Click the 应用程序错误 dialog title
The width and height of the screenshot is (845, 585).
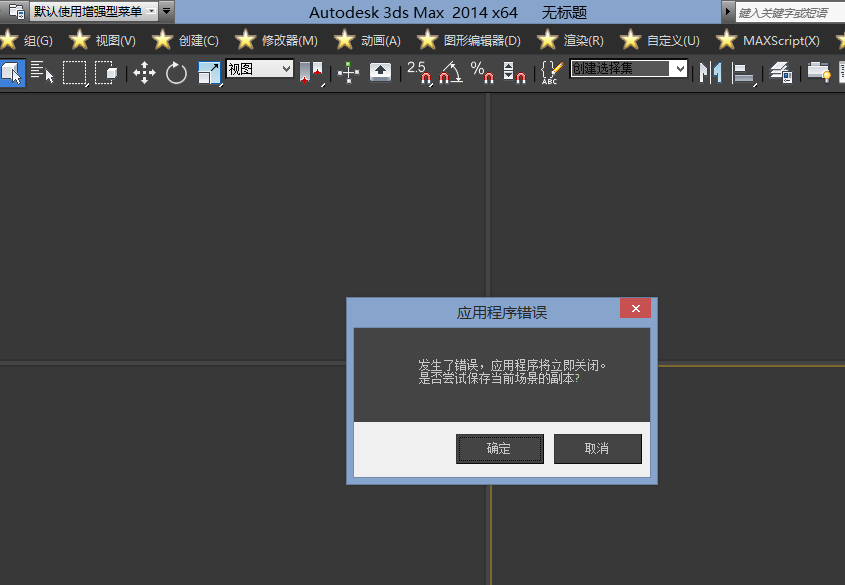(x=502, y=313)
